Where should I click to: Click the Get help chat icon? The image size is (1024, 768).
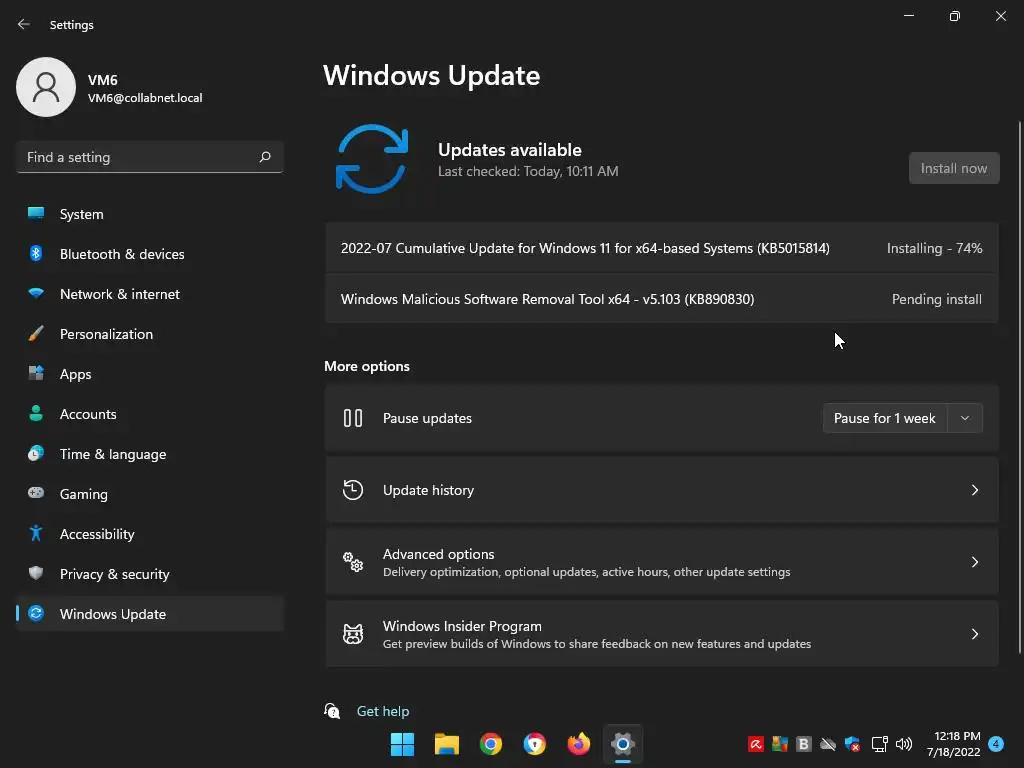(332, 711)
